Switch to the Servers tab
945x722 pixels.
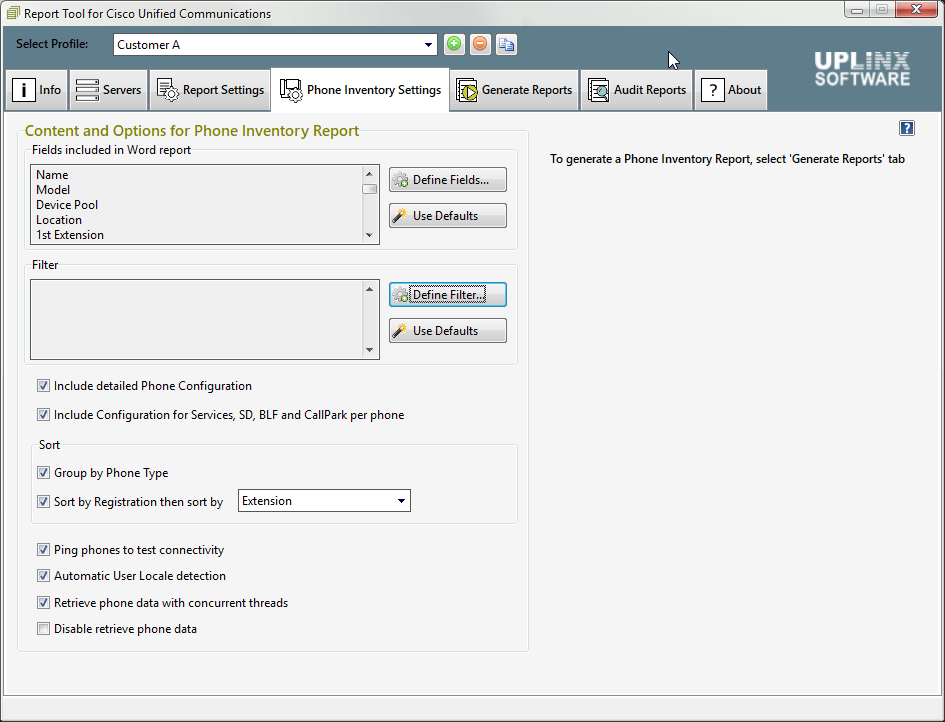tap(108, 90)
